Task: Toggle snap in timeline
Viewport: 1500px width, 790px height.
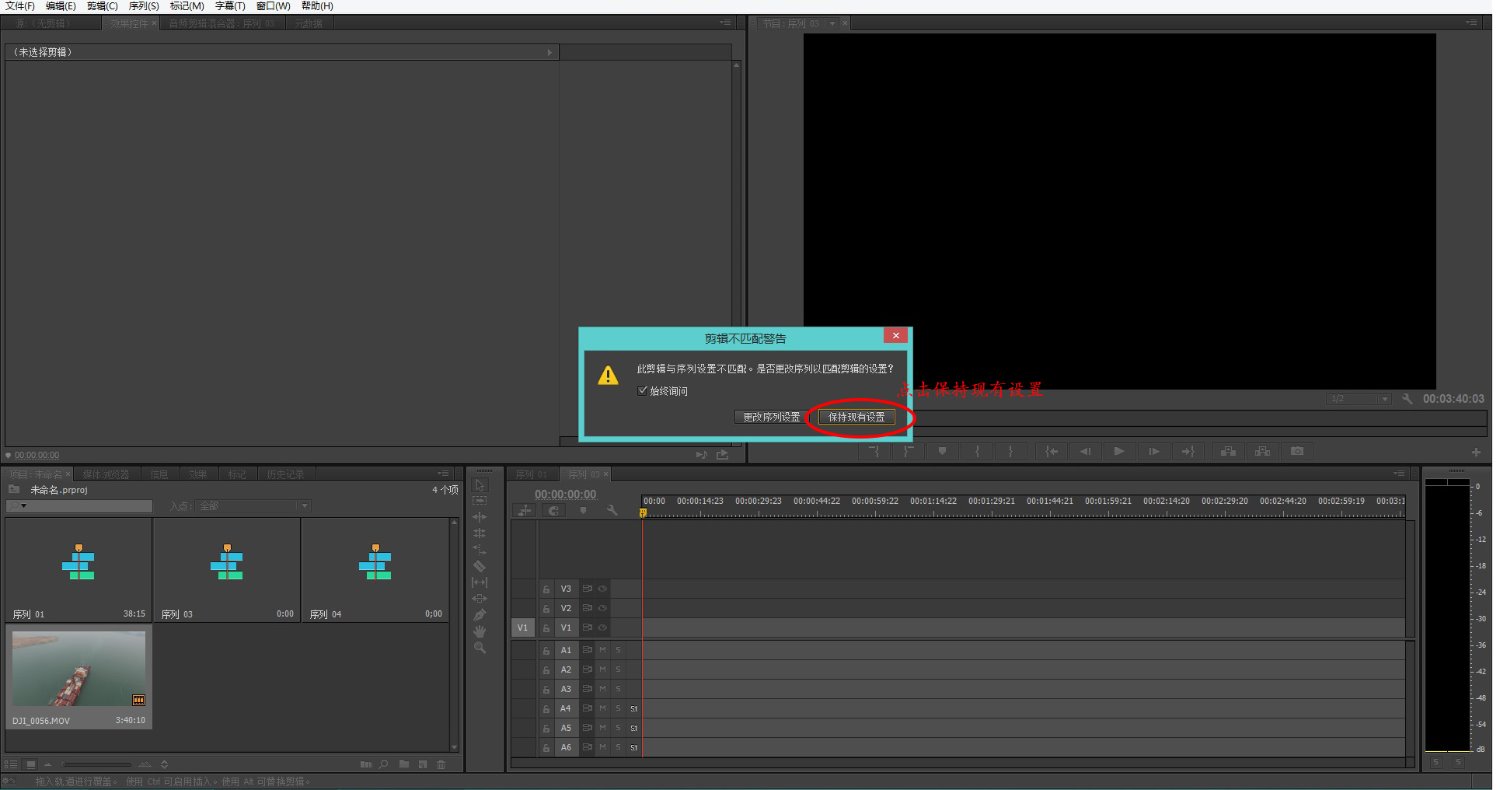Action: point(553,511)
